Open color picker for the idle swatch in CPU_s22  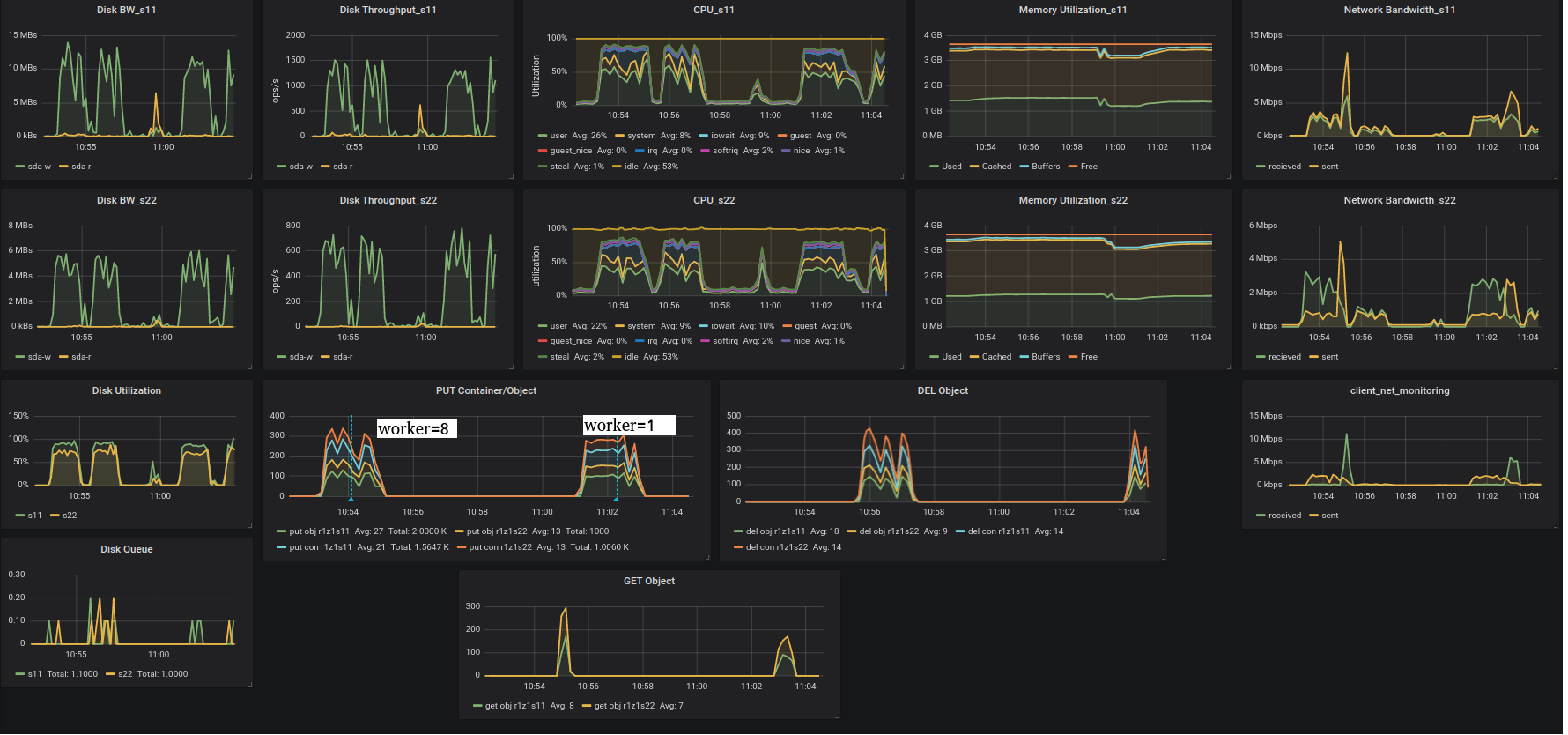tap(617, 357)
